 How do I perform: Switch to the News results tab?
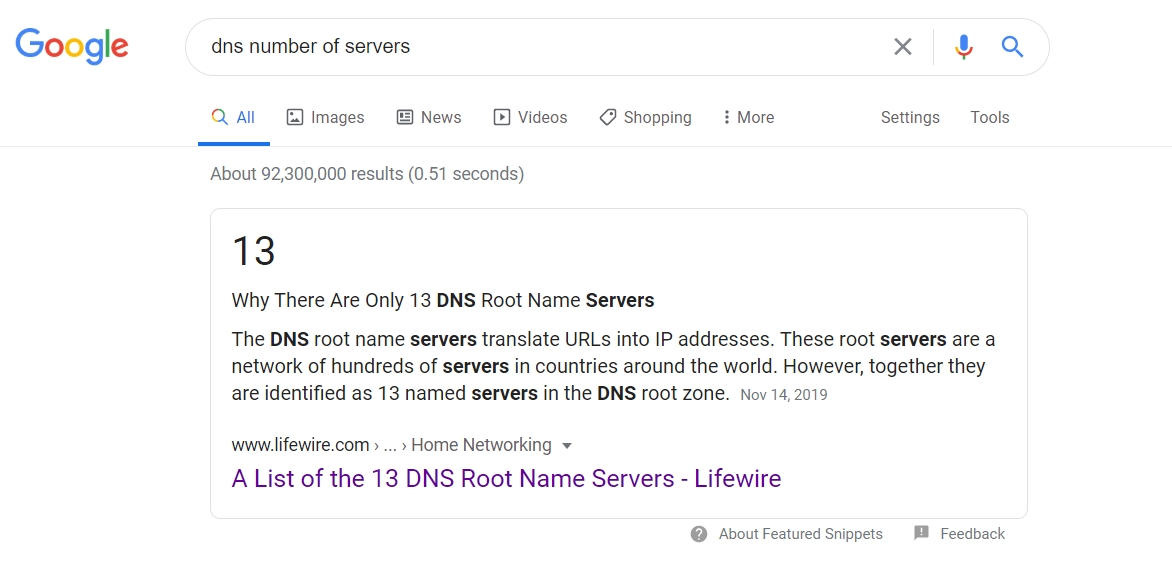(428, 117)
